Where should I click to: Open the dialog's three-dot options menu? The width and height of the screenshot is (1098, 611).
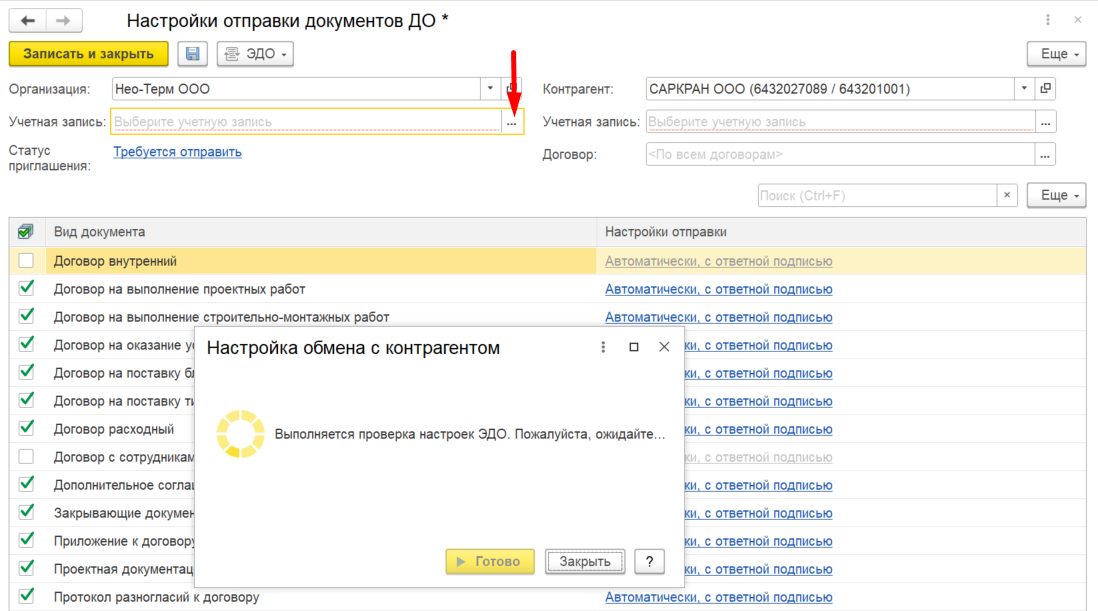603,347
